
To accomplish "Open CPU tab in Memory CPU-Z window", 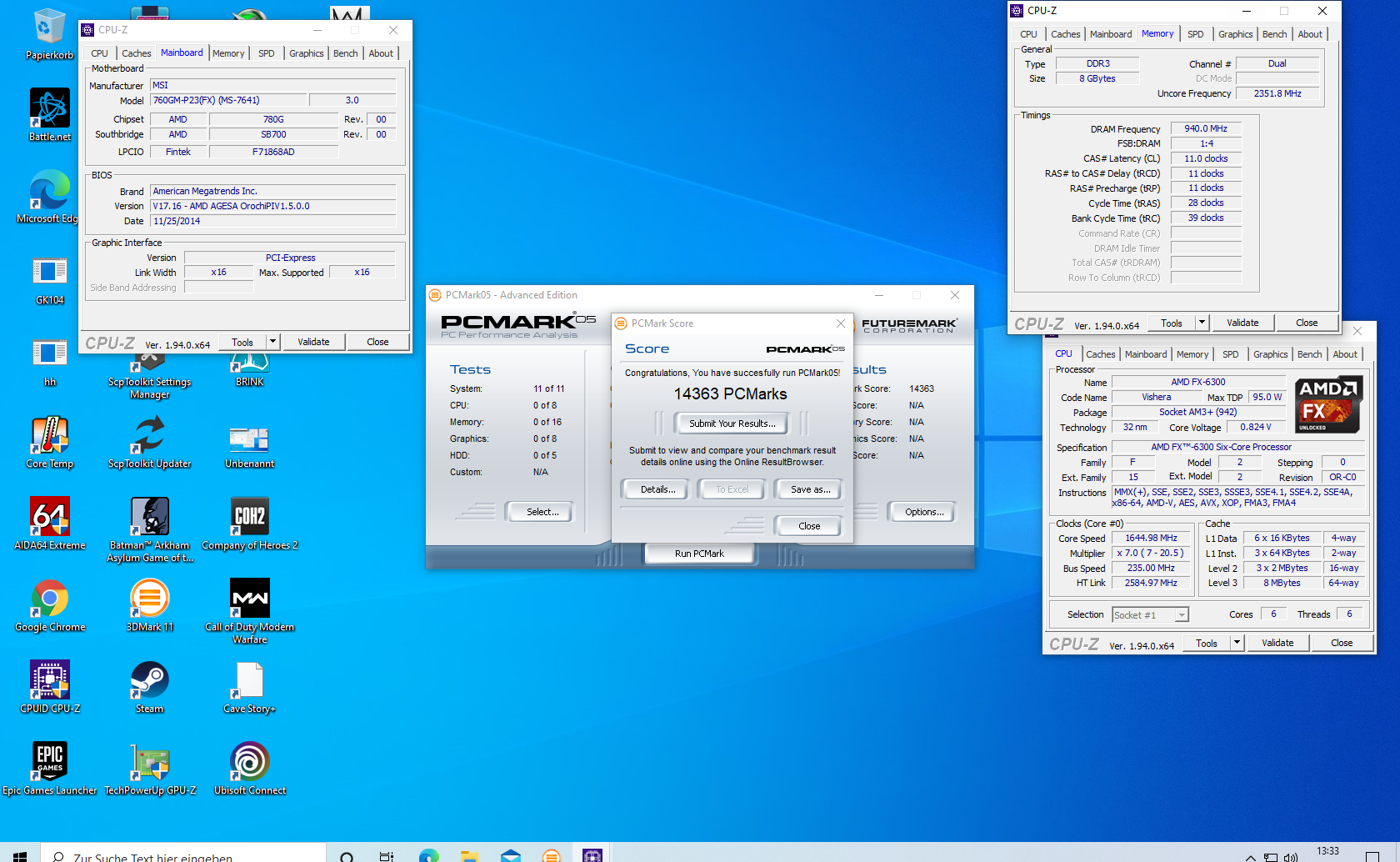I will [x=1028, y=34].
